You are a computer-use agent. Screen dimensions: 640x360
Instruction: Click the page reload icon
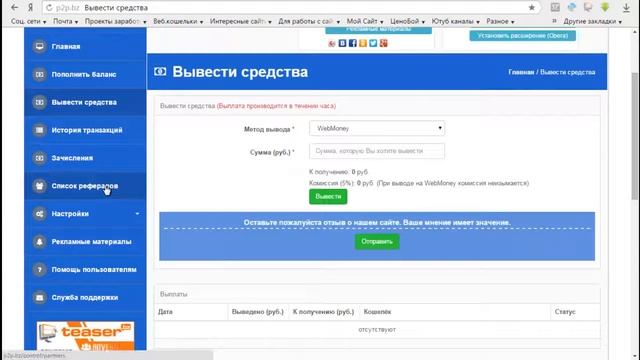49,8
